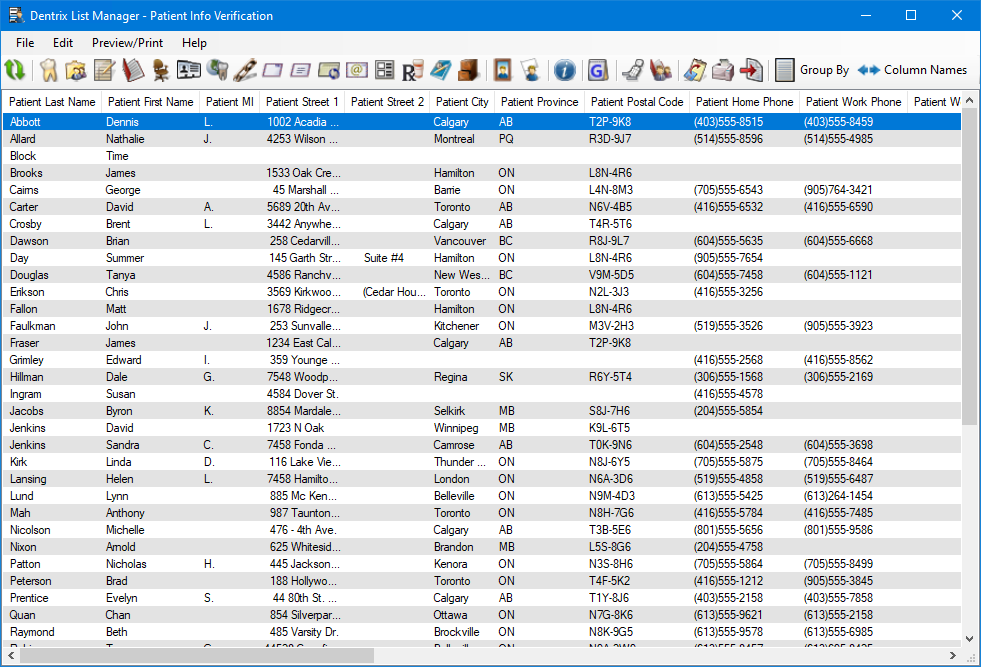Click the printer icon

point(723,69)
